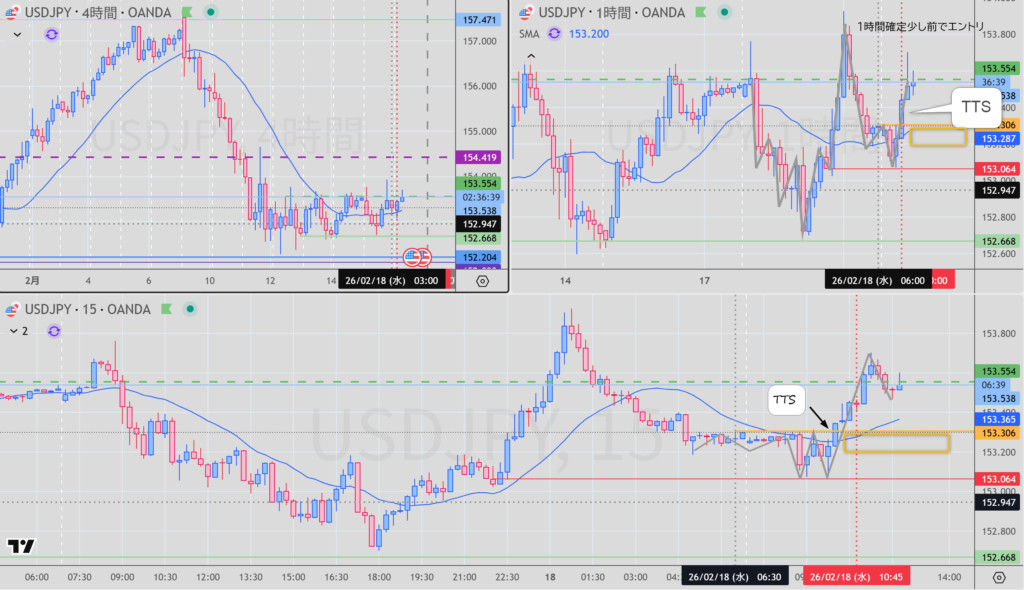The image size is (1024, 590).
Task: Collapse the indicator legend in 1-hour chart
Action: click(x=530, y=56)
